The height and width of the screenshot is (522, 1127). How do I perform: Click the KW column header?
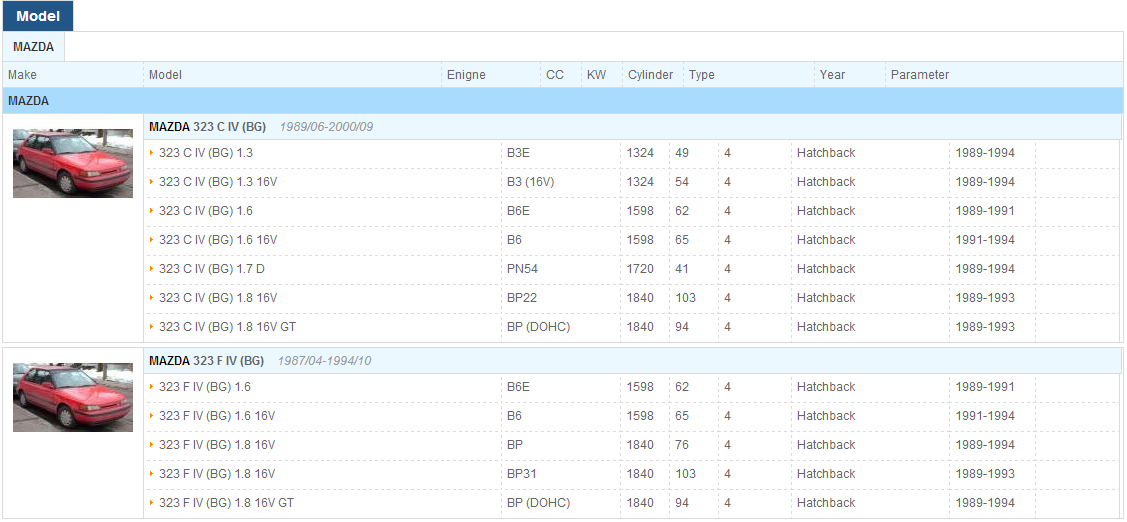(596, 75)
